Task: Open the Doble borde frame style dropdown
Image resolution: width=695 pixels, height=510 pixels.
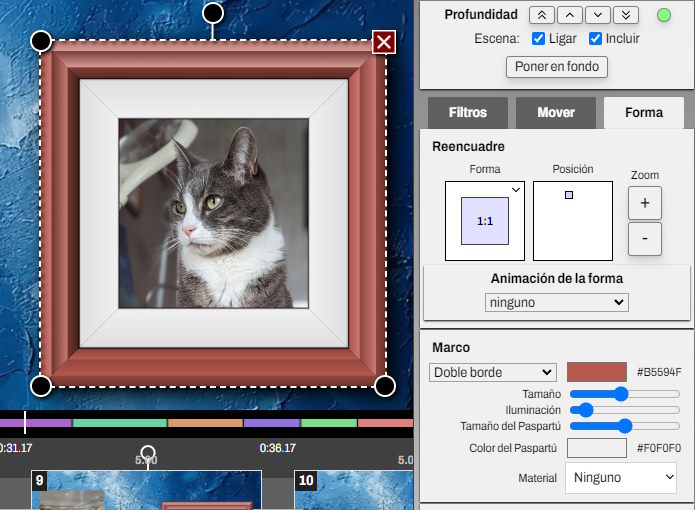Action: click(492, 372)
